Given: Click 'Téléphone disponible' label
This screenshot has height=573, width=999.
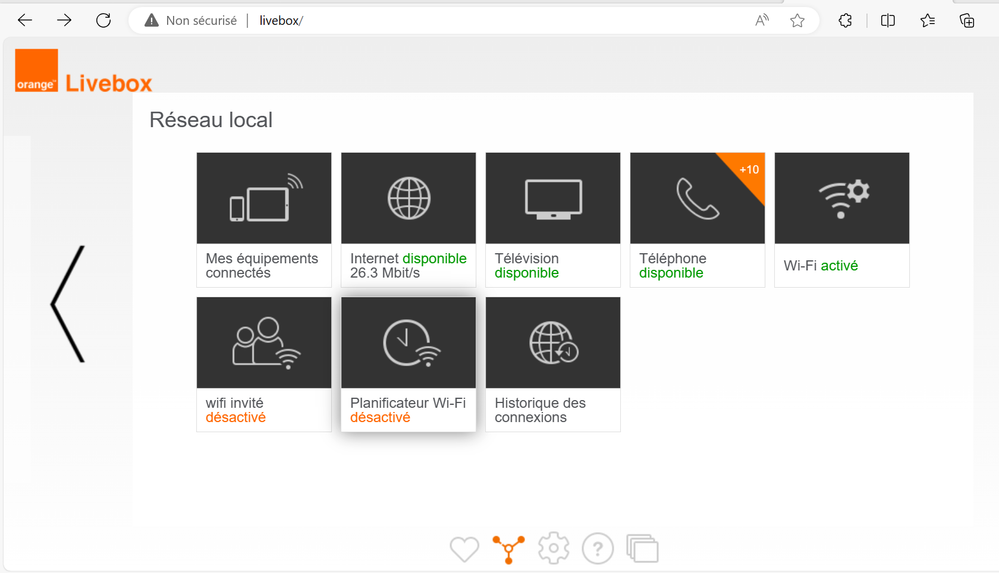Looking at the screenshot, I should [673, 266].
